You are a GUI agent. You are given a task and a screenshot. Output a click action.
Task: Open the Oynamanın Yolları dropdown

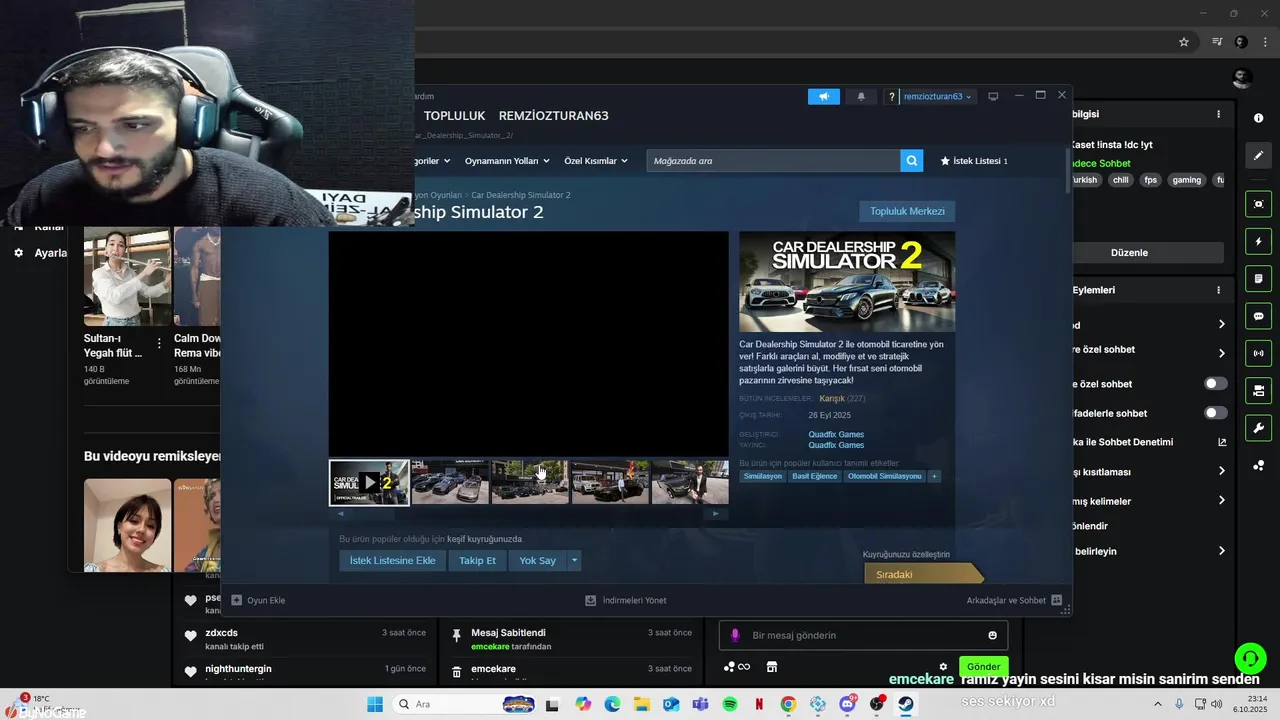click(507, 161)
